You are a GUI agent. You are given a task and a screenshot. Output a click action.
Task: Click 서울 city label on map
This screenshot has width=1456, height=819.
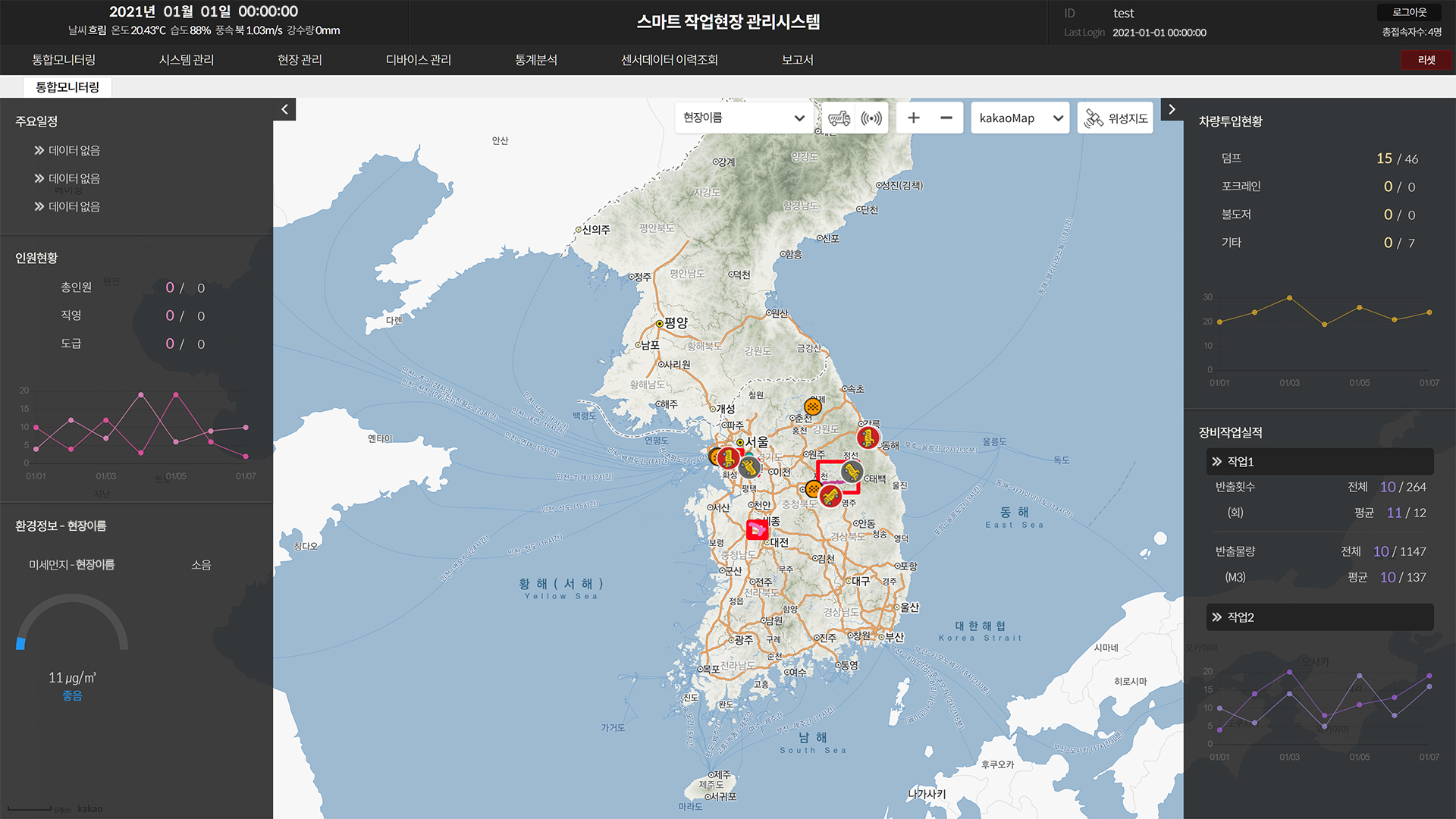[757, 441]
